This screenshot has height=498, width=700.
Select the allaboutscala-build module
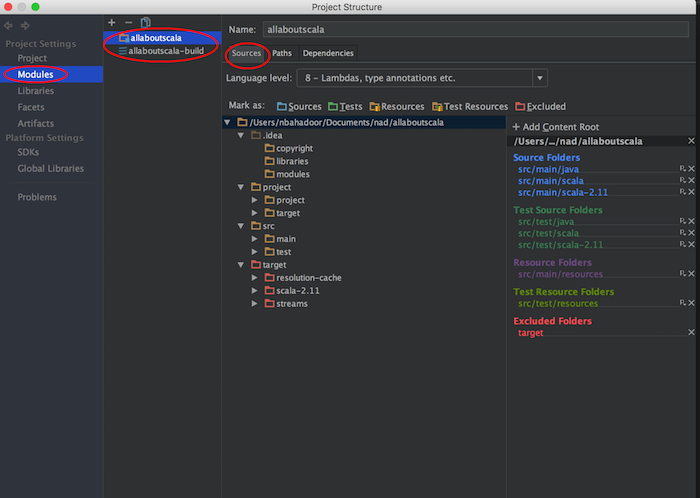tap(162, 51)
